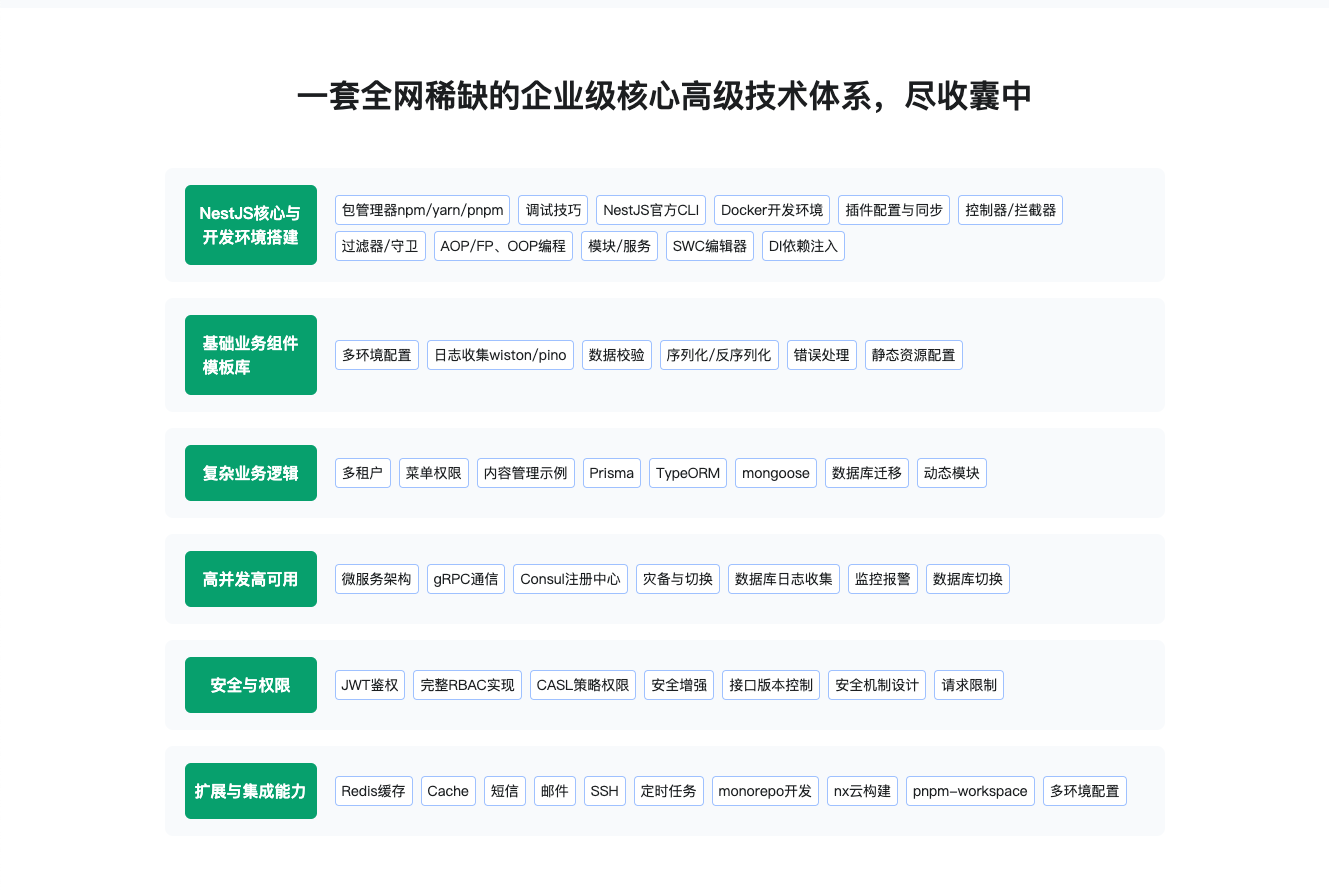Screen dimensions: 1329x893
Task: Click the Redis缓存 tag
Action: point(373,791)
